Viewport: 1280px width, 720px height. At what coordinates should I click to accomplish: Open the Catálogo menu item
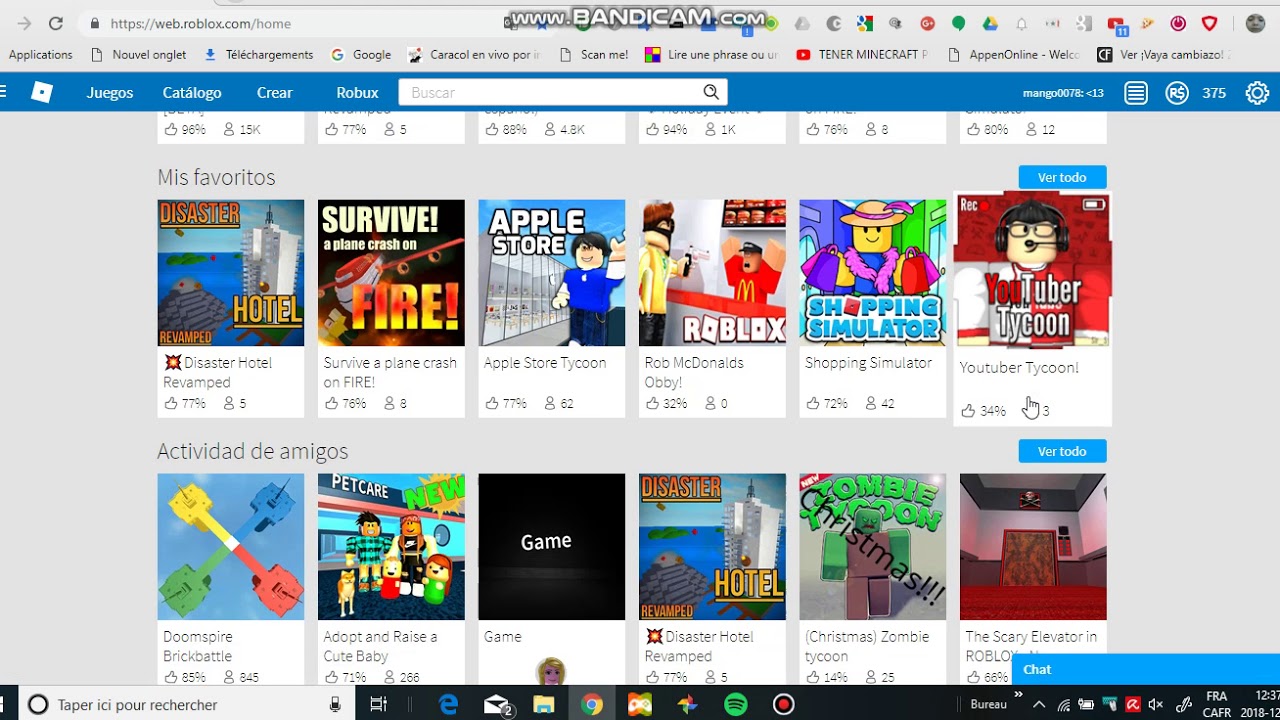click(192, 92)
